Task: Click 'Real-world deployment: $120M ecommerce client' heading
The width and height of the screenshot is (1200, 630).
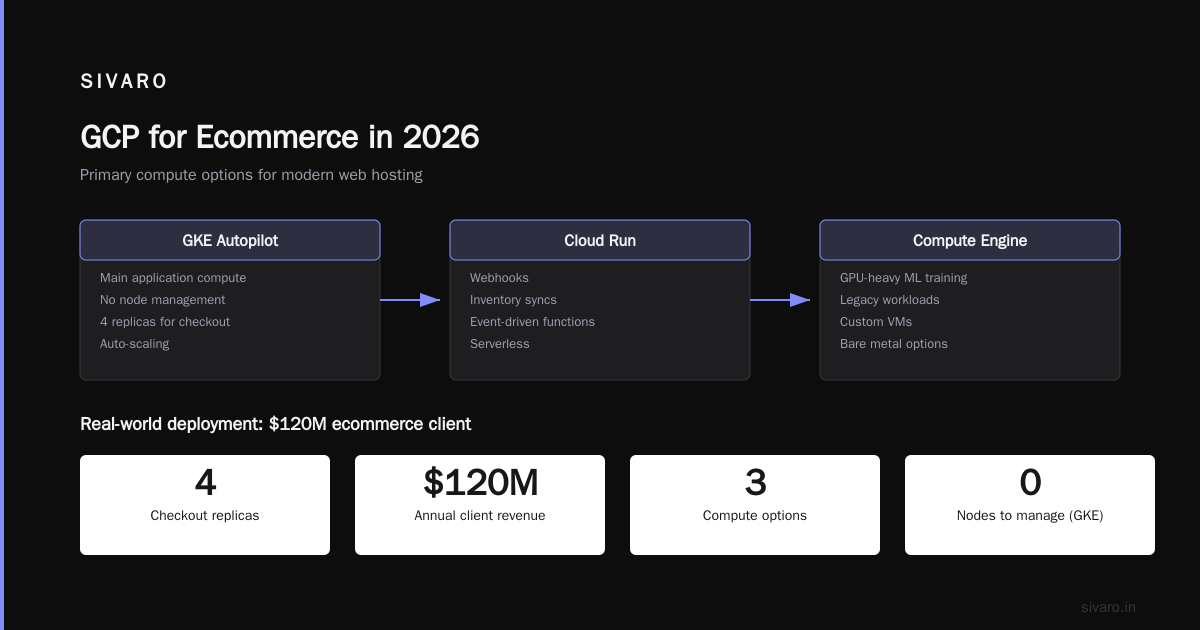Action: (275, 424)
